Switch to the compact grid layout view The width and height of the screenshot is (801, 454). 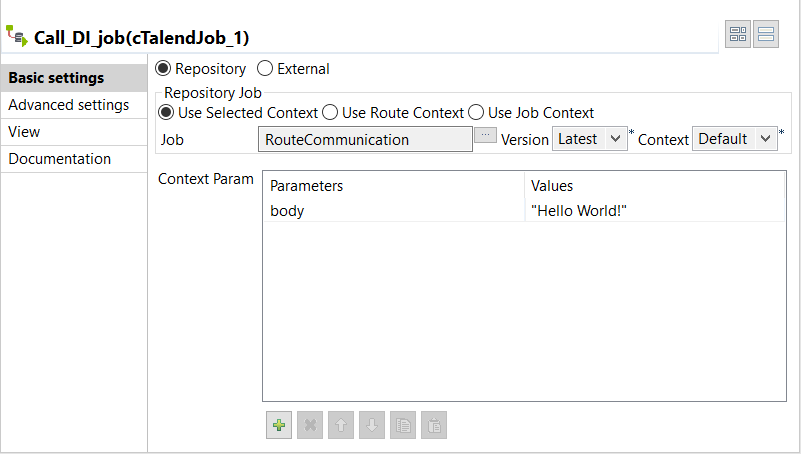pyautogui.click(x=739, y=35)
